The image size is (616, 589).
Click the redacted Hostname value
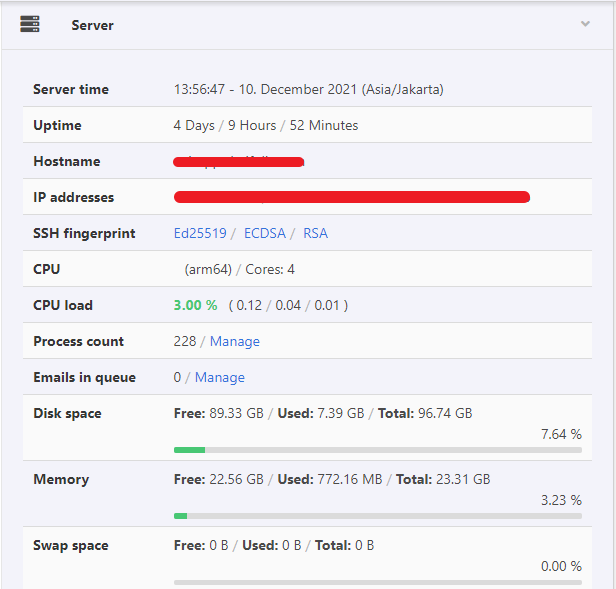click(238, 161)
